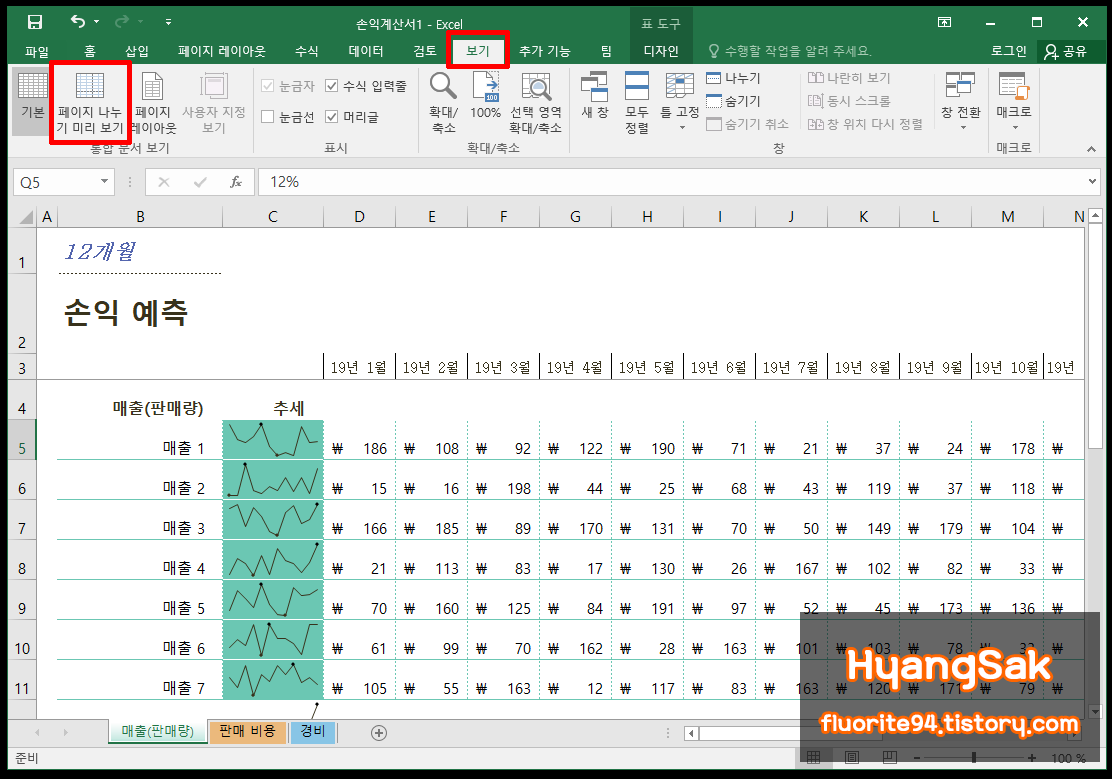This screenshot has width=1112, height=779.
Task: Select the cell with value 186
Action: point(360,440)
